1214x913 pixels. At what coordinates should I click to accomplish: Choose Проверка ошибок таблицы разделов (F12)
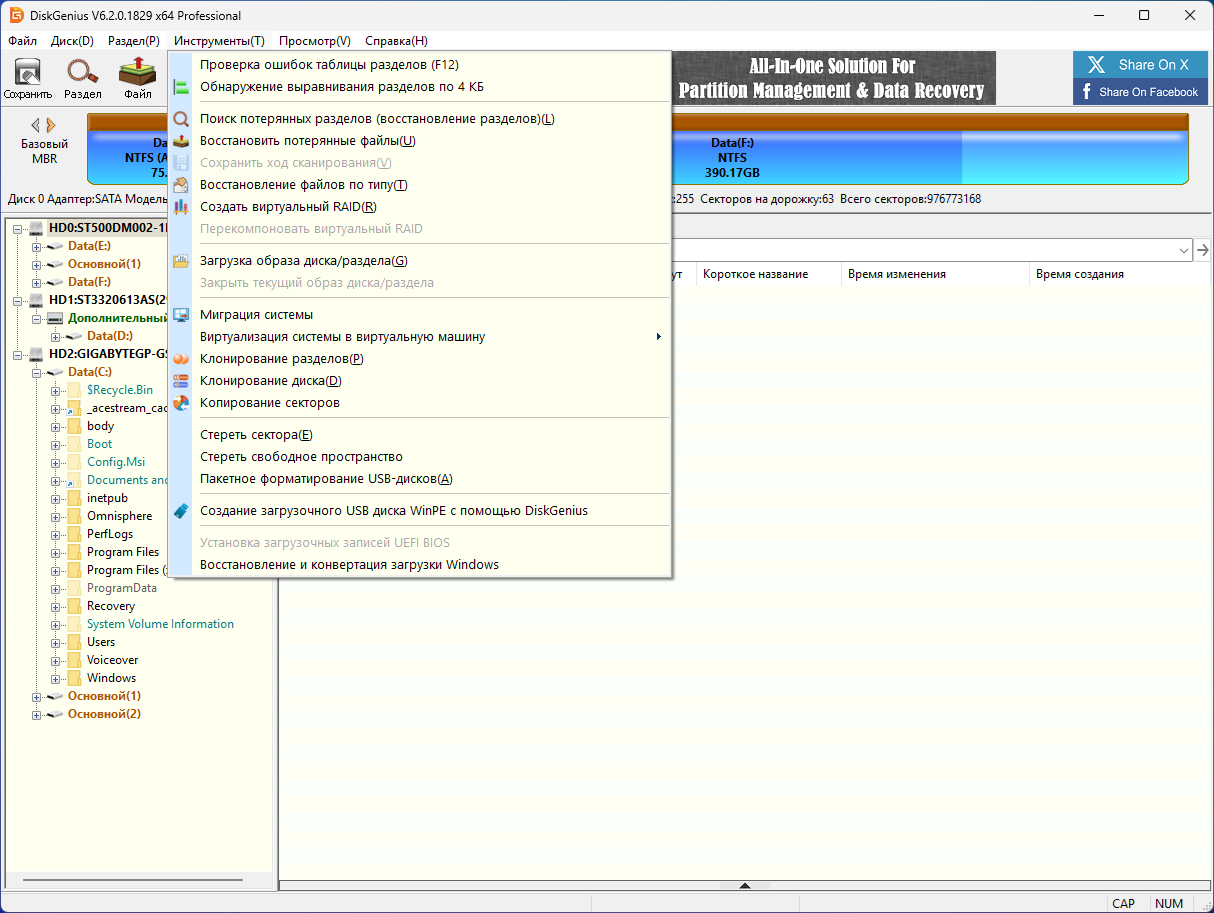pyautogui.click(x=420, y=65)
